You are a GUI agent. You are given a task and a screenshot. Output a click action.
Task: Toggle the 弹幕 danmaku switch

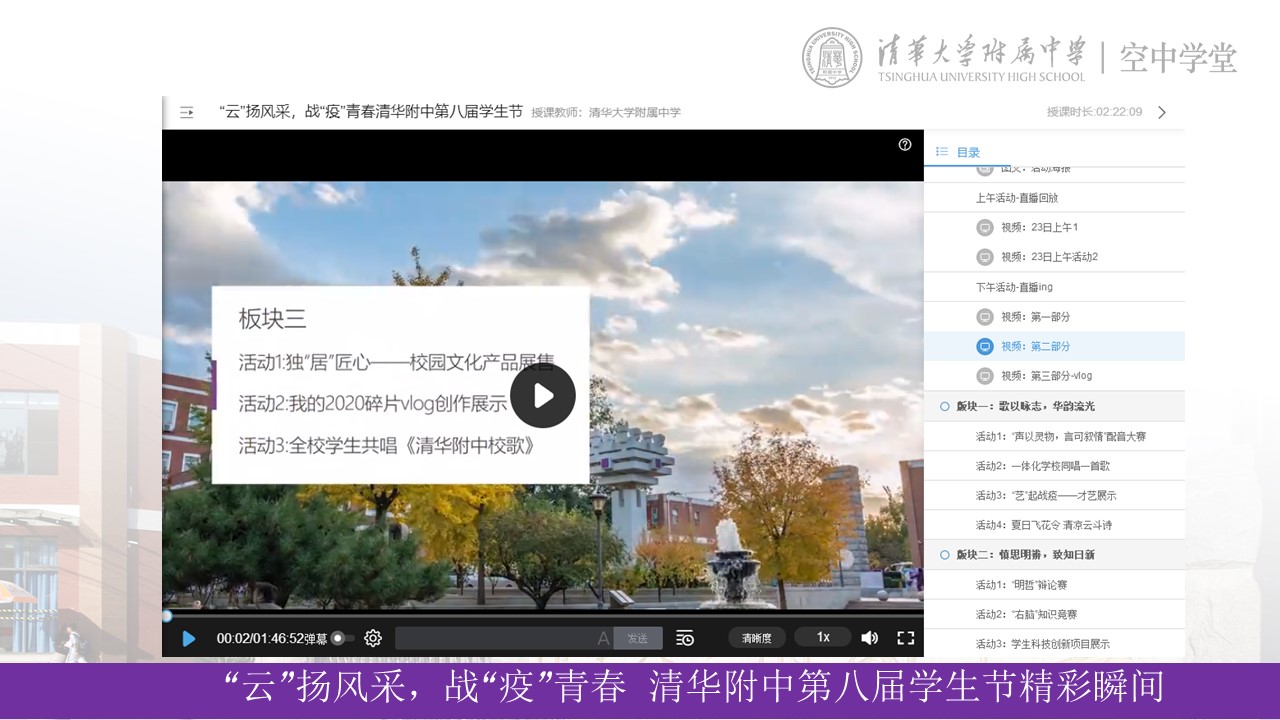point(342,638)
